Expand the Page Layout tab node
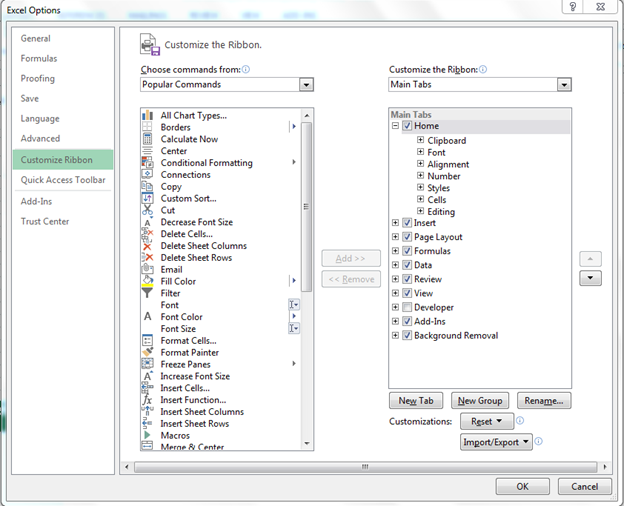Screen dimensions: 624x506 [x=395, y=236]
